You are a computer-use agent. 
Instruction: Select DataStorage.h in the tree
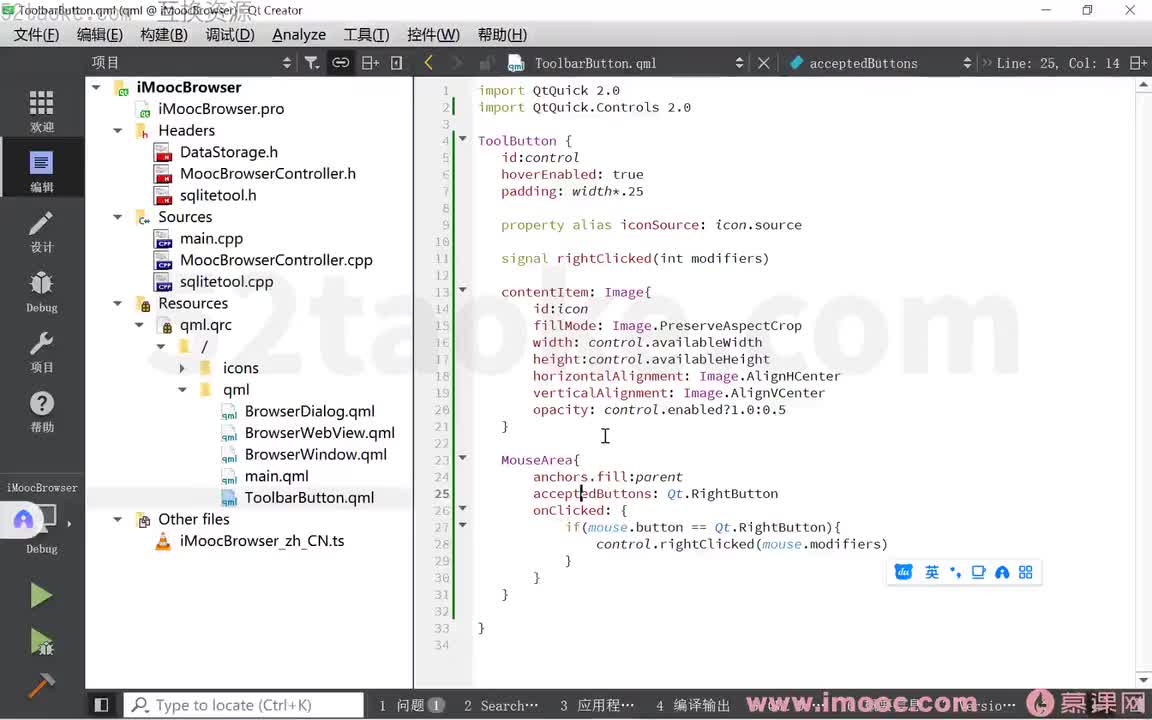point(228,152)
